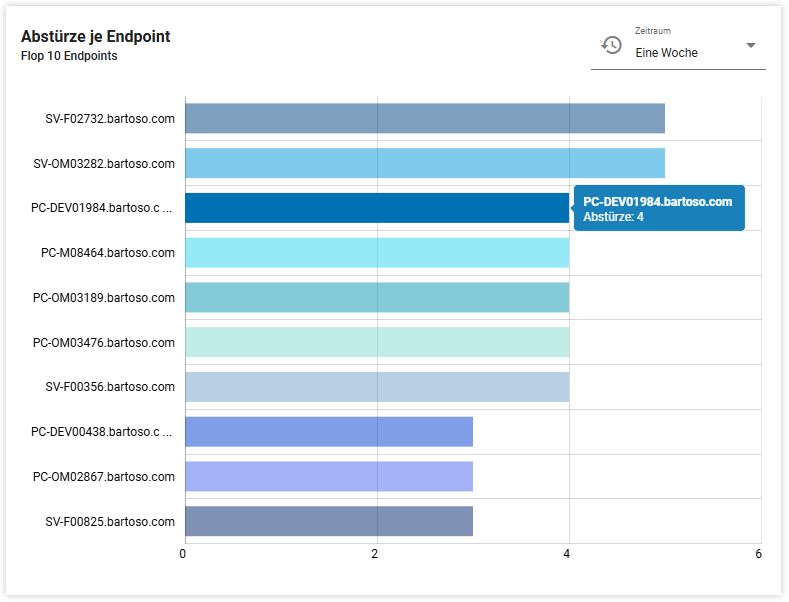Click the SV-F02732.bartoso.com axis label
This screenshot has height=602, width=789.
(110, 119)
